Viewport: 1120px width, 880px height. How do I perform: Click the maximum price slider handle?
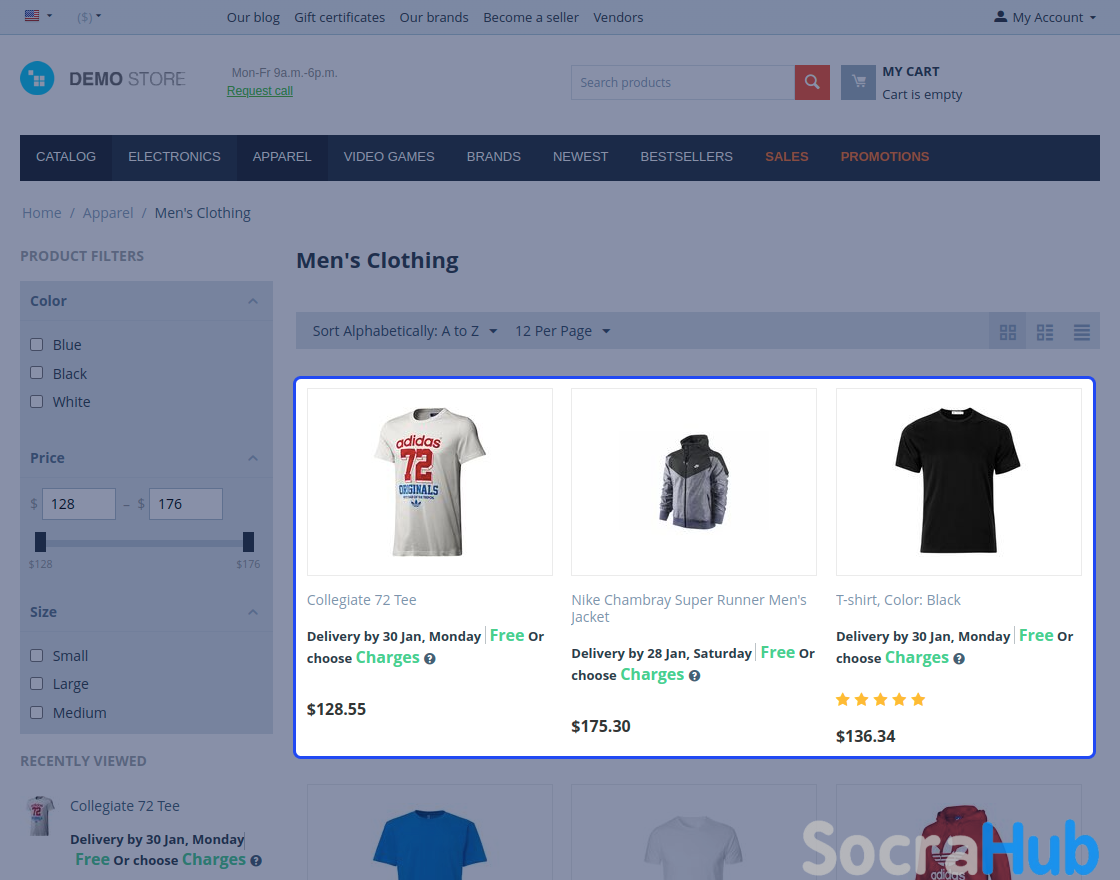pyautogui.click(x=249, y=542)
